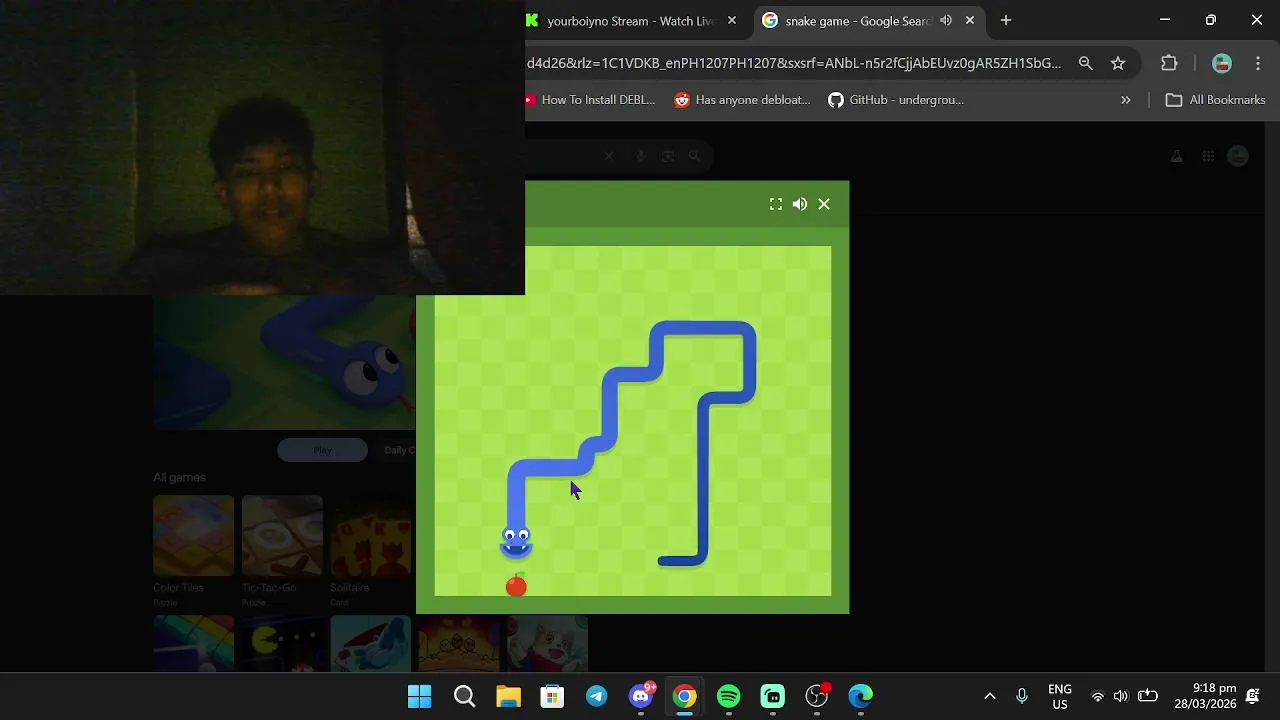
Task: Open Chrome's three-dot menu
Action: [1258, 63]
